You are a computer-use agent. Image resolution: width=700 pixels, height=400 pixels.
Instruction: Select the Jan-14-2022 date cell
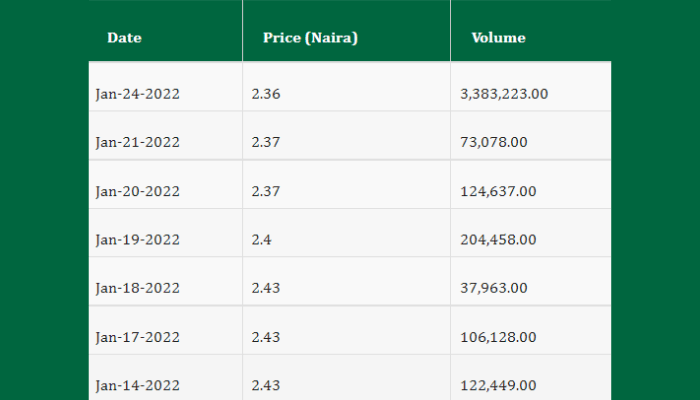pyautogui.click(x=138, y=385)
